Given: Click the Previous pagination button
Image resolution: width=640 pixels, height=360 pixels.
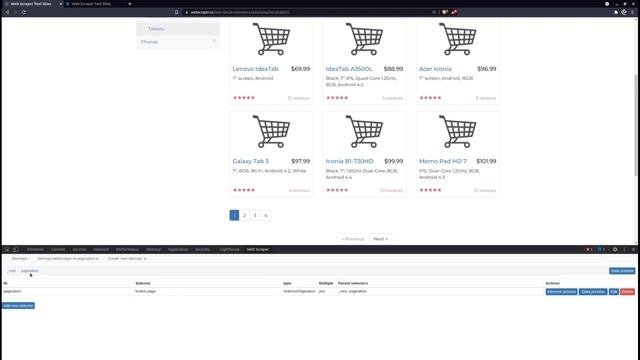Looking at the screenshot, I should [353, 239].
